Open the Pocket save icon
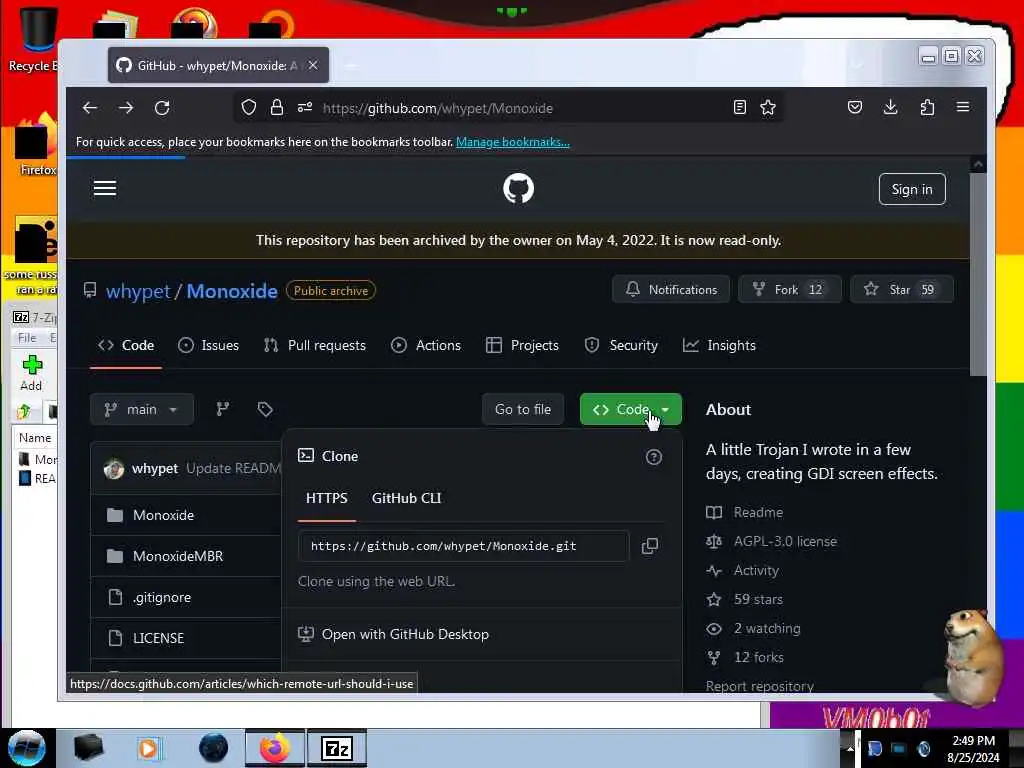 click(x=855, y=108)
